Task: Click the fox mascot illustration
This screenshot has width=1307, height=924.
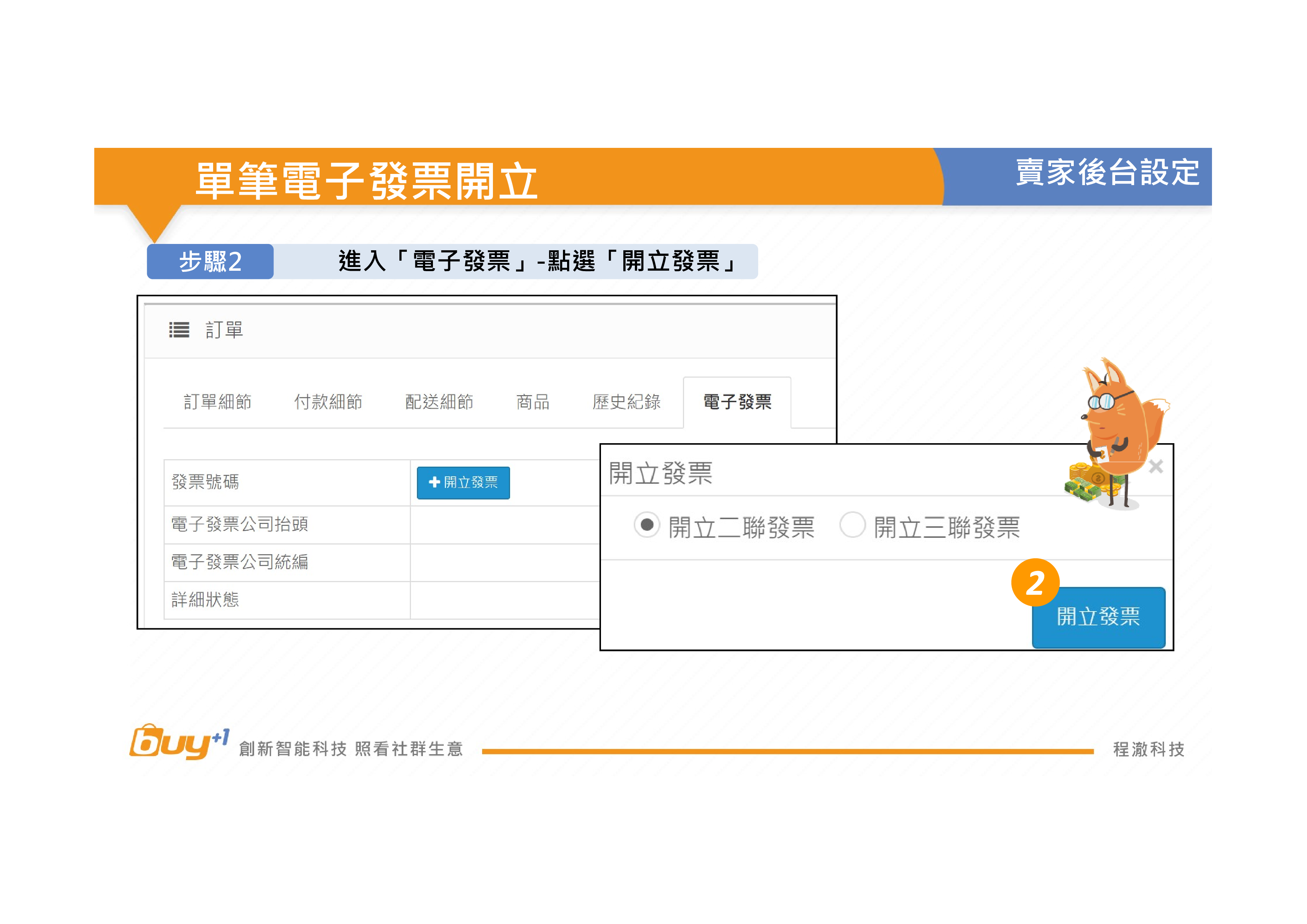Action: 1115,432
